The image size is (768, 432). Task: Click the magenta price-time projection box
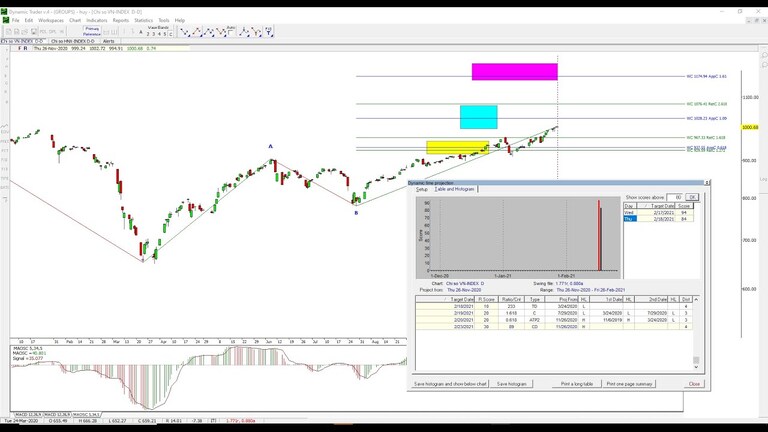click(514, 72)
